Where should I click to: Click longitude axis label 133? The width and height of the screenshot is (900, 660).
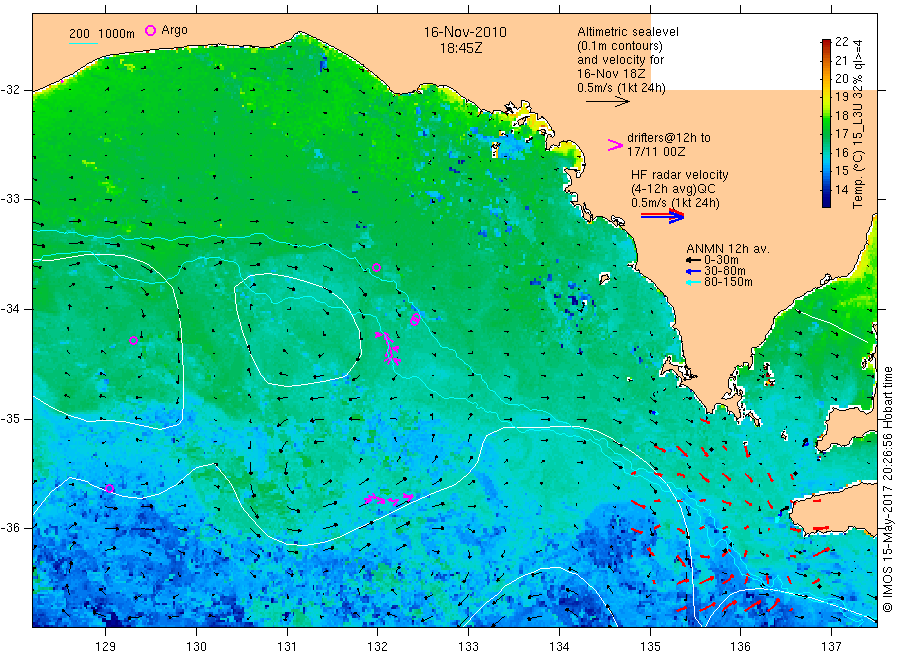pos(468,647)
